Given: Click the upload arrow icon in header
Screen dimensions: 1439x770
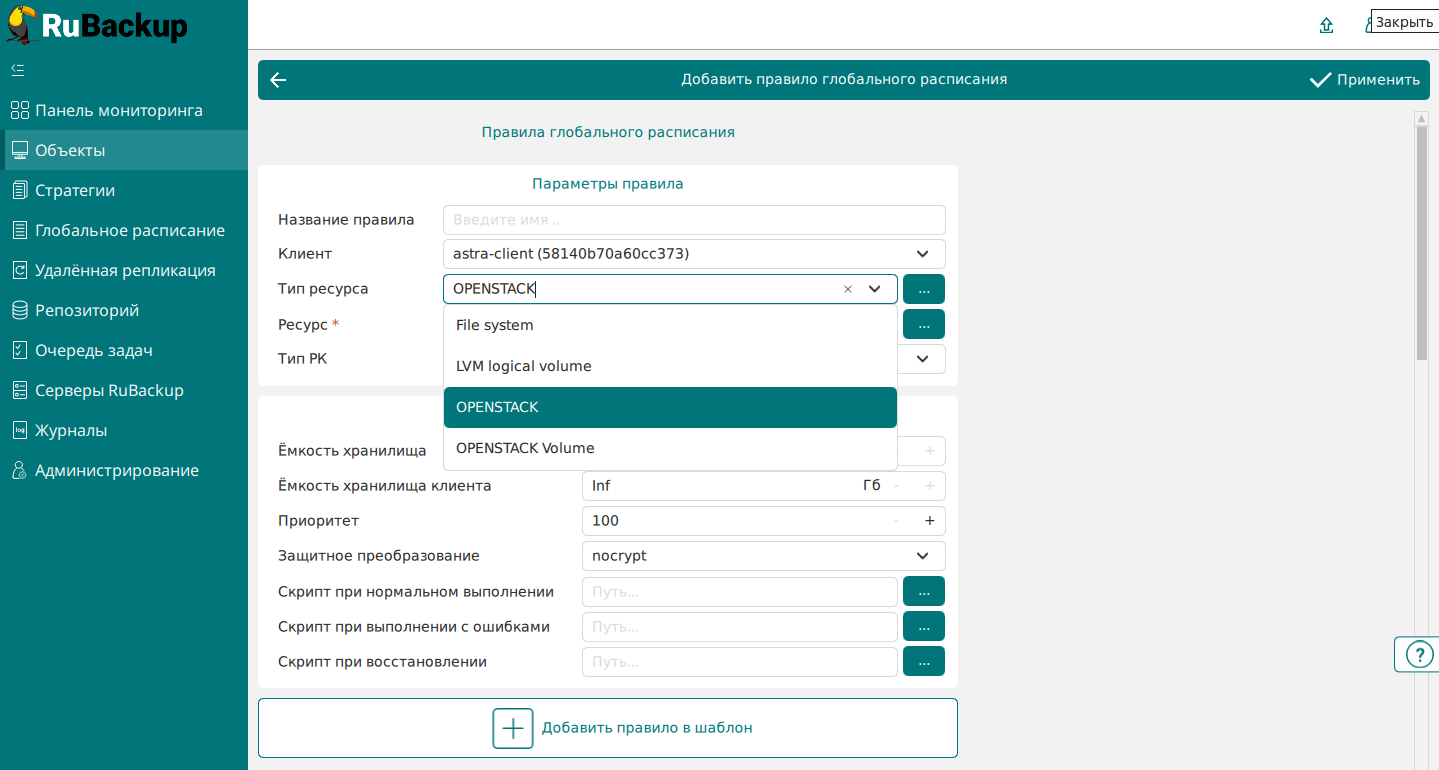Looking at the screenshot, I should click(1326, 26).
